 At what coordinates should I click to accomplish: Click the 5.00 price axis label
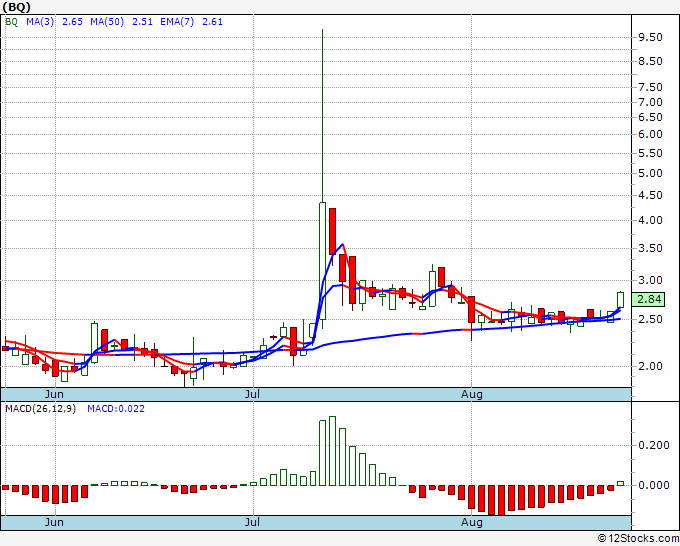(651, 173)
